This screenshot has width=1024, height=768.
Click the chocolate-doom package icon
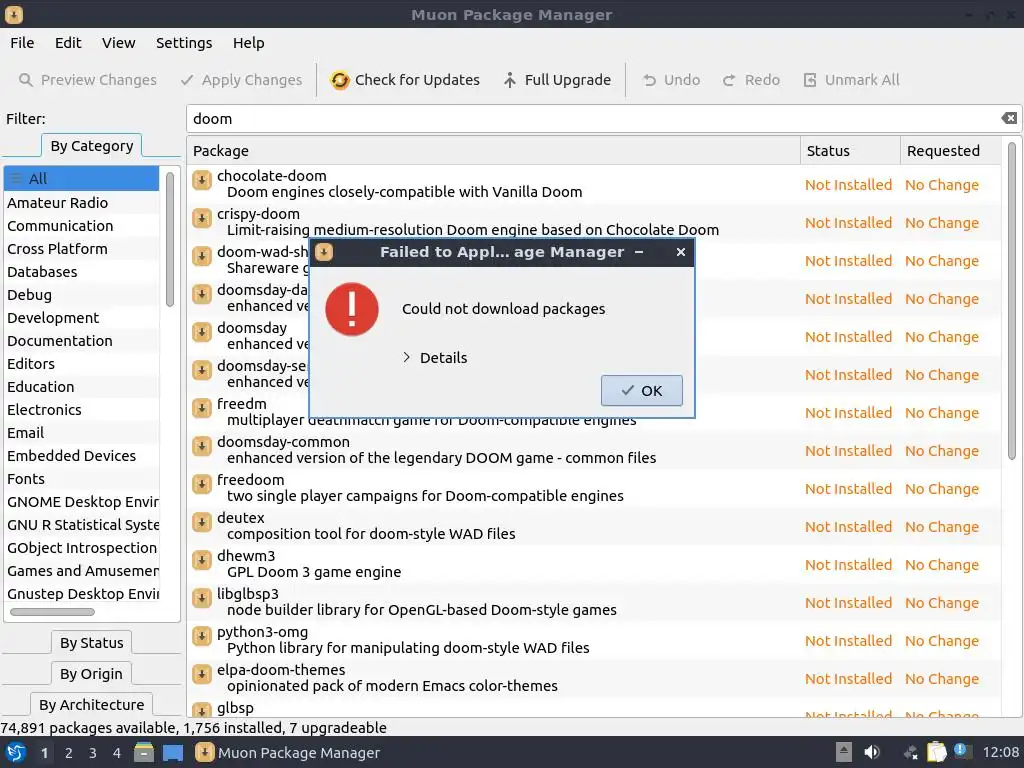pyautogui.click(x=202, y=180)
